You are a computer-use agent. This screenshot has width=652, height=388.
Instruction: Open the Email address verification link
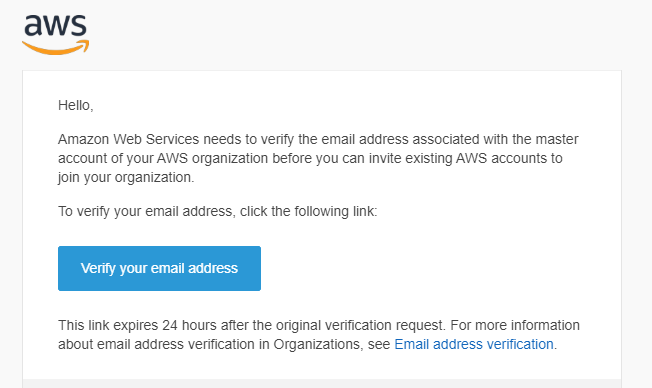[x=474, y=344]
